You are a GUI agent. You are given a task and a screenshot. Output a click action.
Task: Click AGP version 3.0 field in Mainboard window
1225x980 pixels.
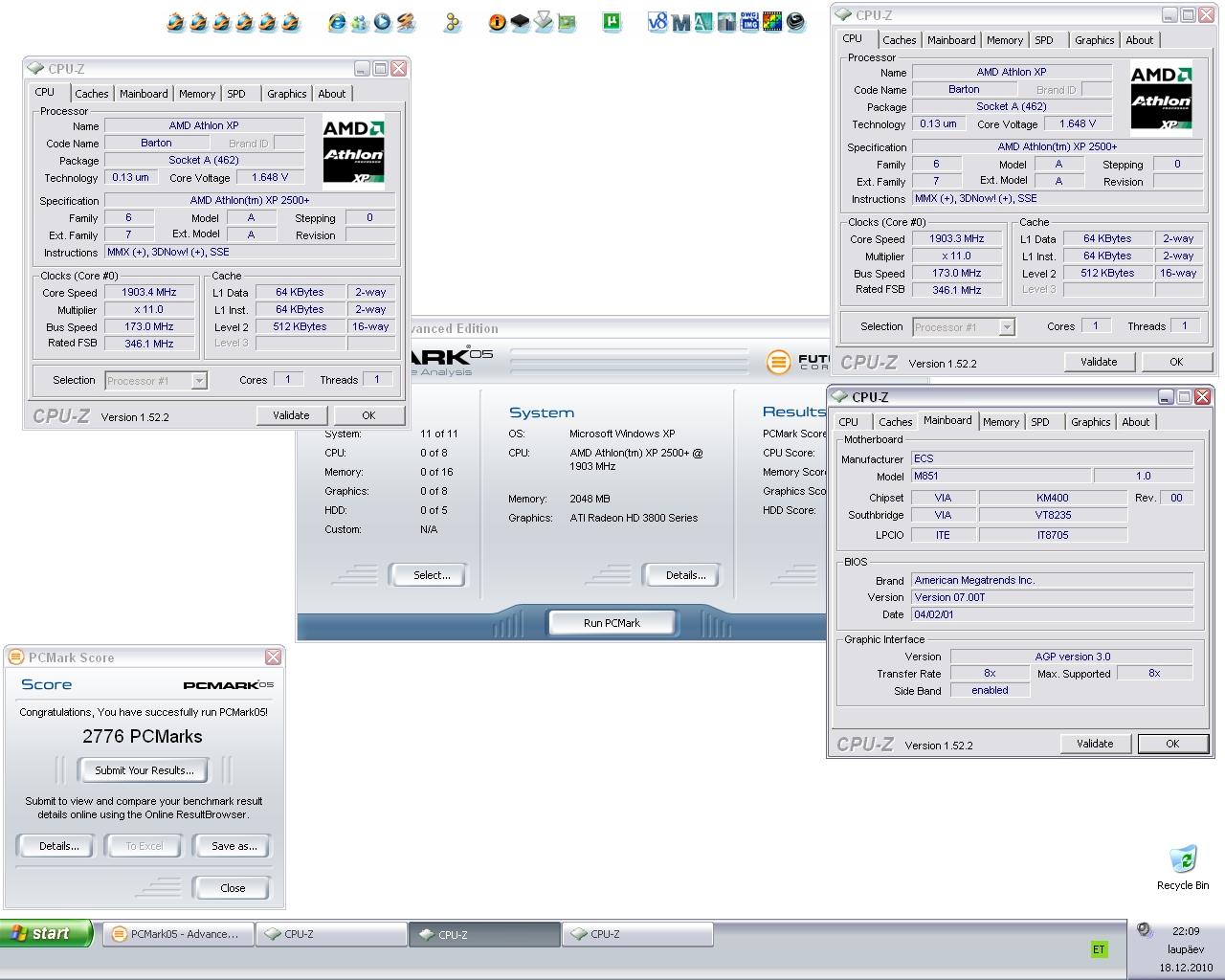point(1072,657)
